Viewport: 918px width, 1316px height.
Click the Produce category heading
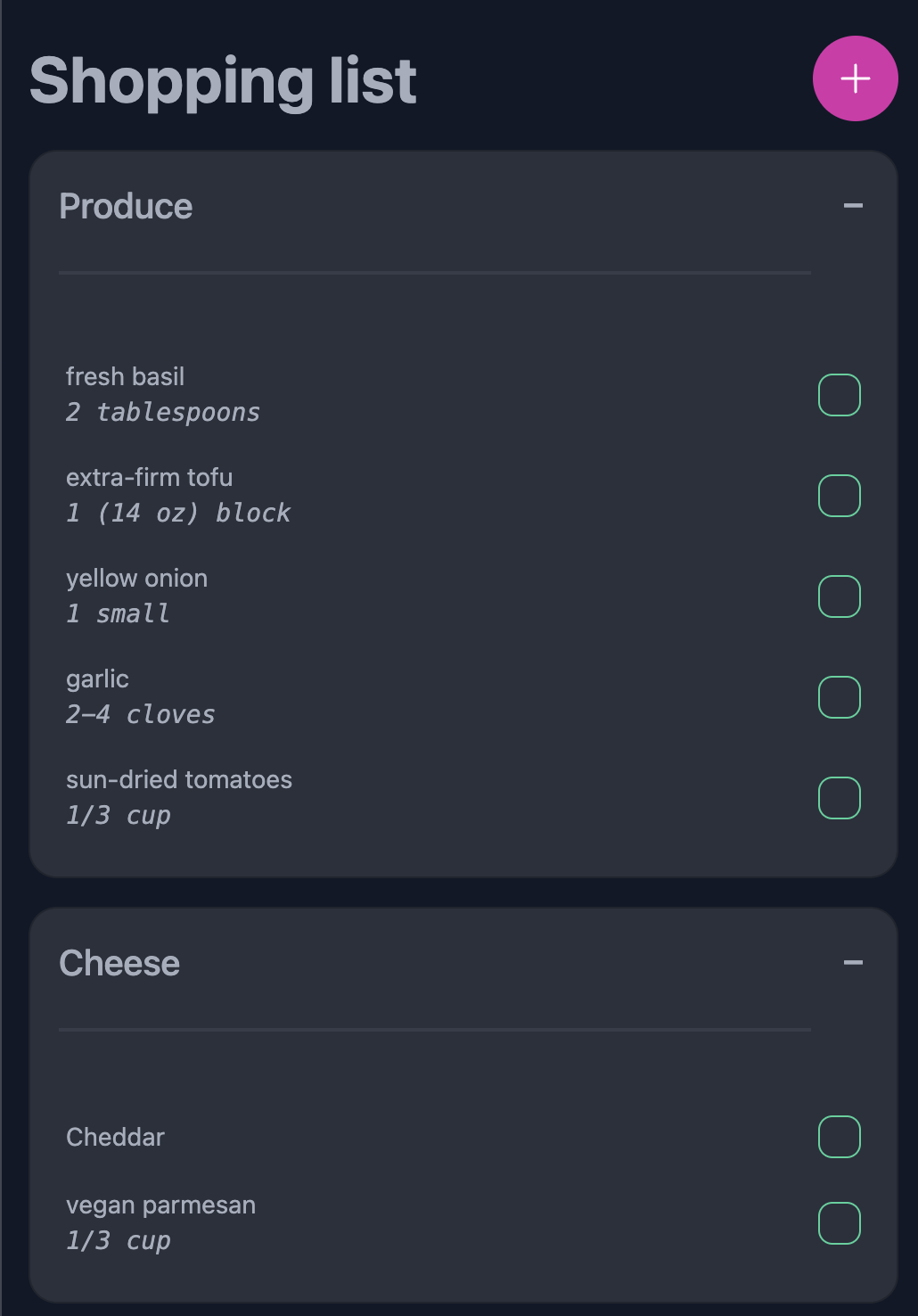coord(126,207)
